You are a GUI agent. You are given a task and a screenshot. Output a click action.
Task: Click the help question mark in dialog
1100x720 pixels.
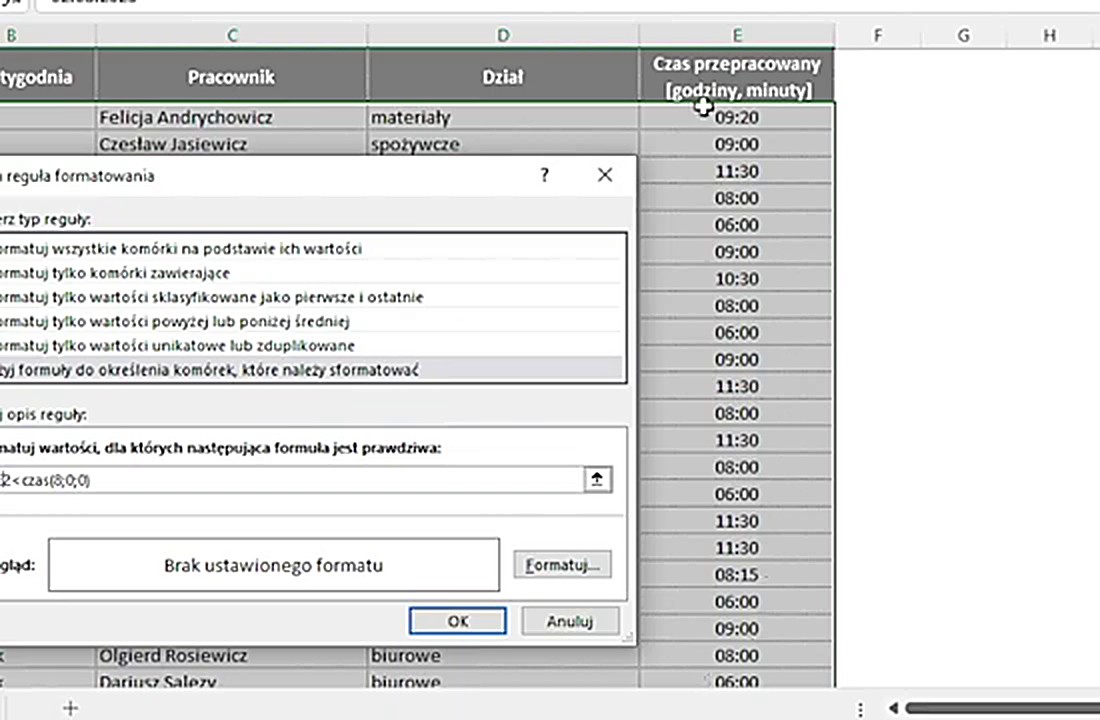point(545,175)
